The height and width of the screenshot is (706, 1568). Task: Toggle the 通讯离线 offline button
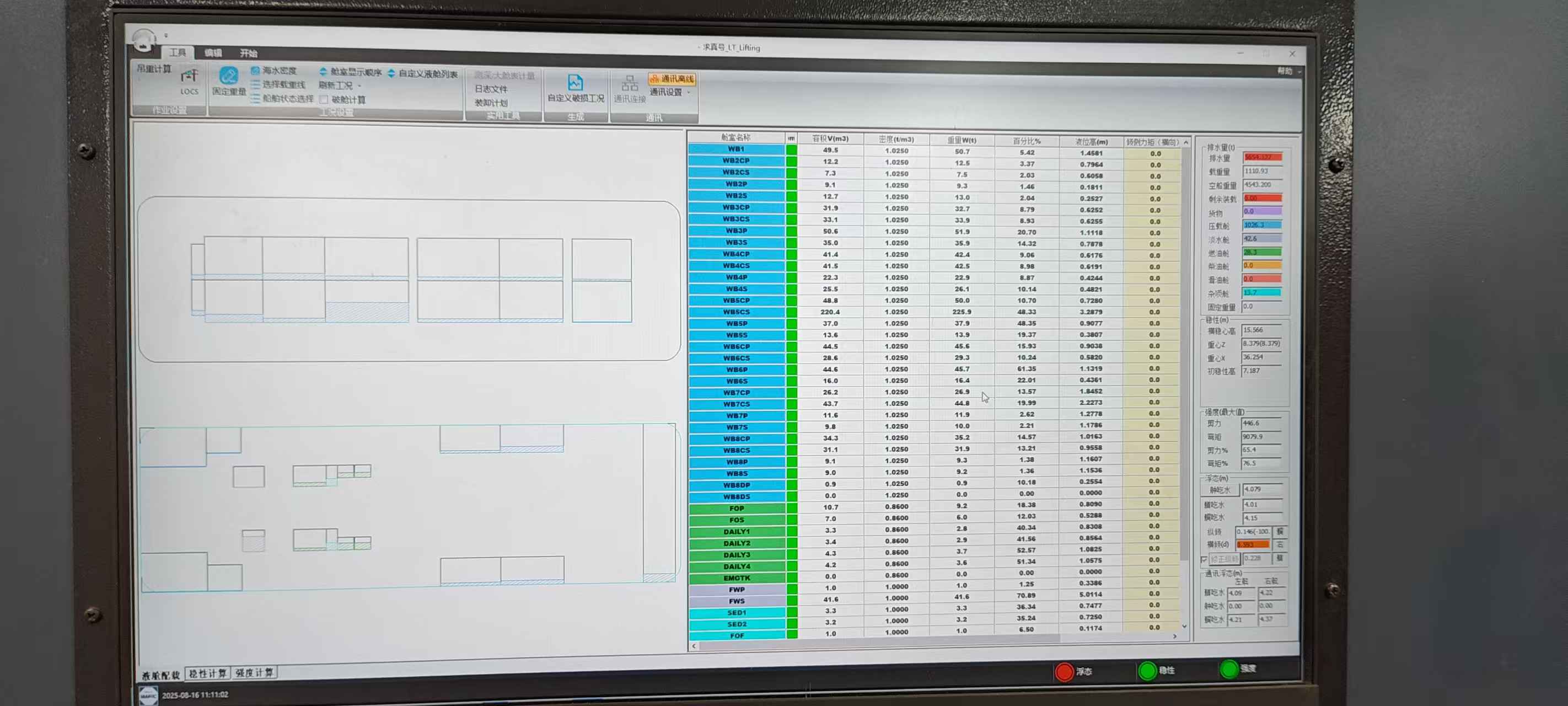[672, 79]
